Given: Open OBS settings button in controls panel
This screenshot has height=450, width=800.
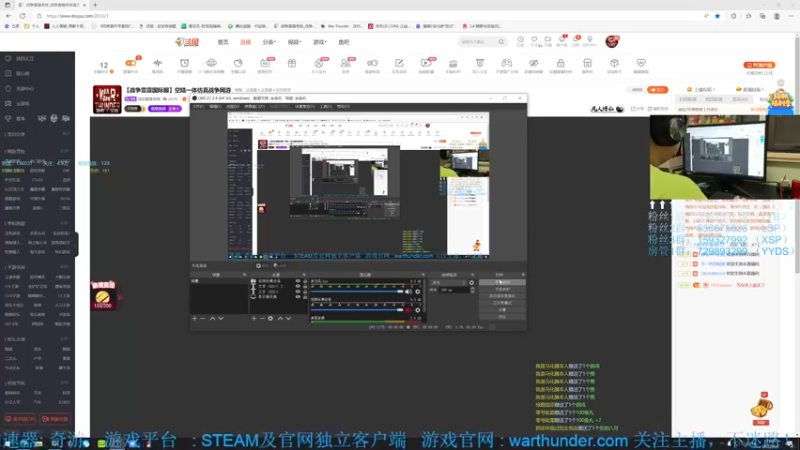Looking at the screenshot, I should click(x=502, y=310).
